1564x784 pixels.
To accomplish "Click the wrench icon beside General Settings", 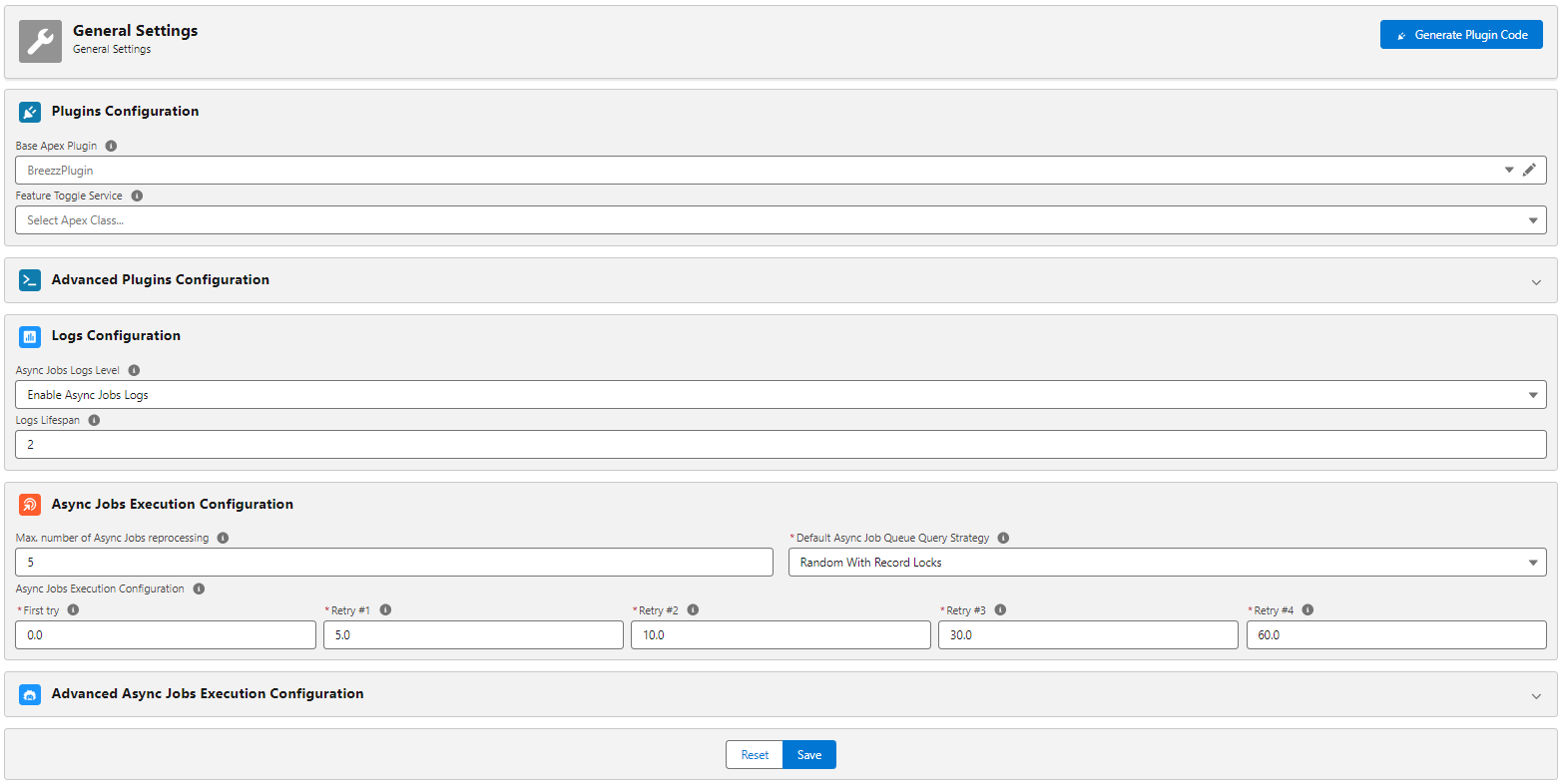I will click(40, 41).
